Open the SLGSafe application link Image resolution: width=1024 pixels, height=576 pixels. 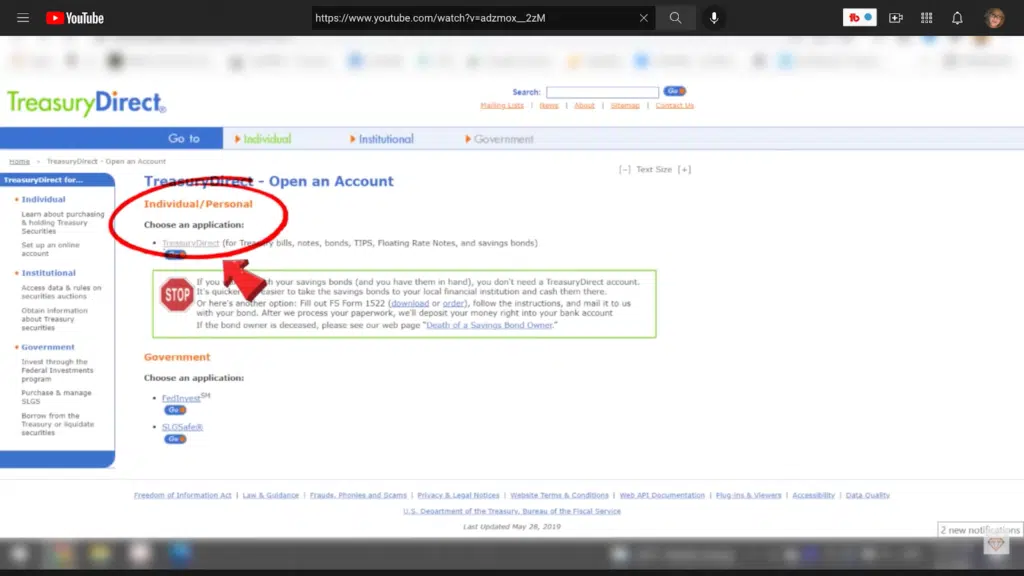coord(182,427)
